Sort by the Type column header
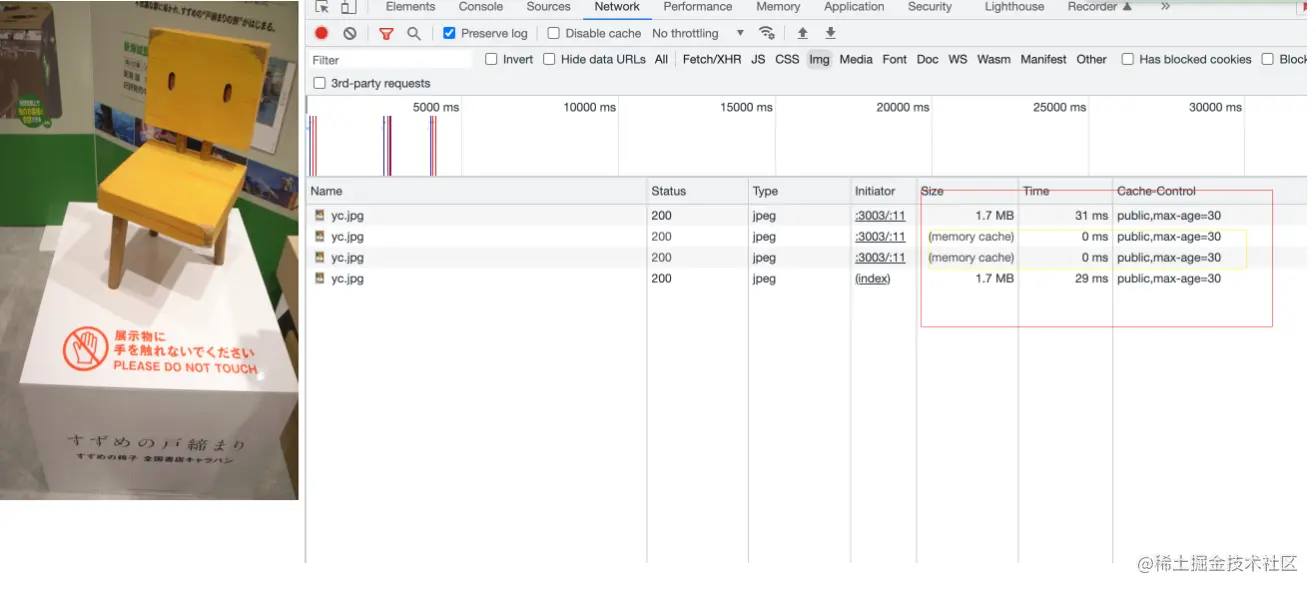 799,191
